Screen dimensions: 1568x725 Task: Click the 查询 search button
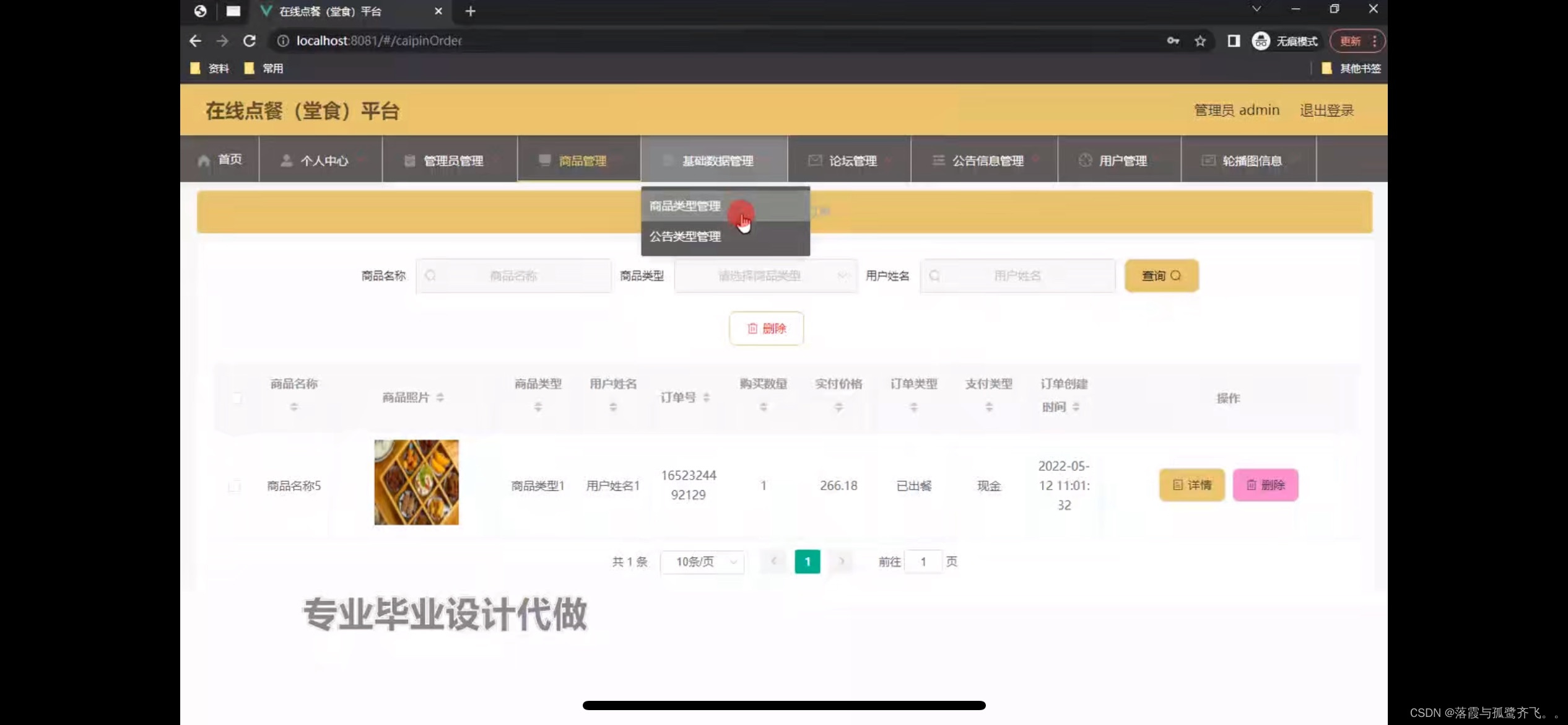tap(1161, 275)
